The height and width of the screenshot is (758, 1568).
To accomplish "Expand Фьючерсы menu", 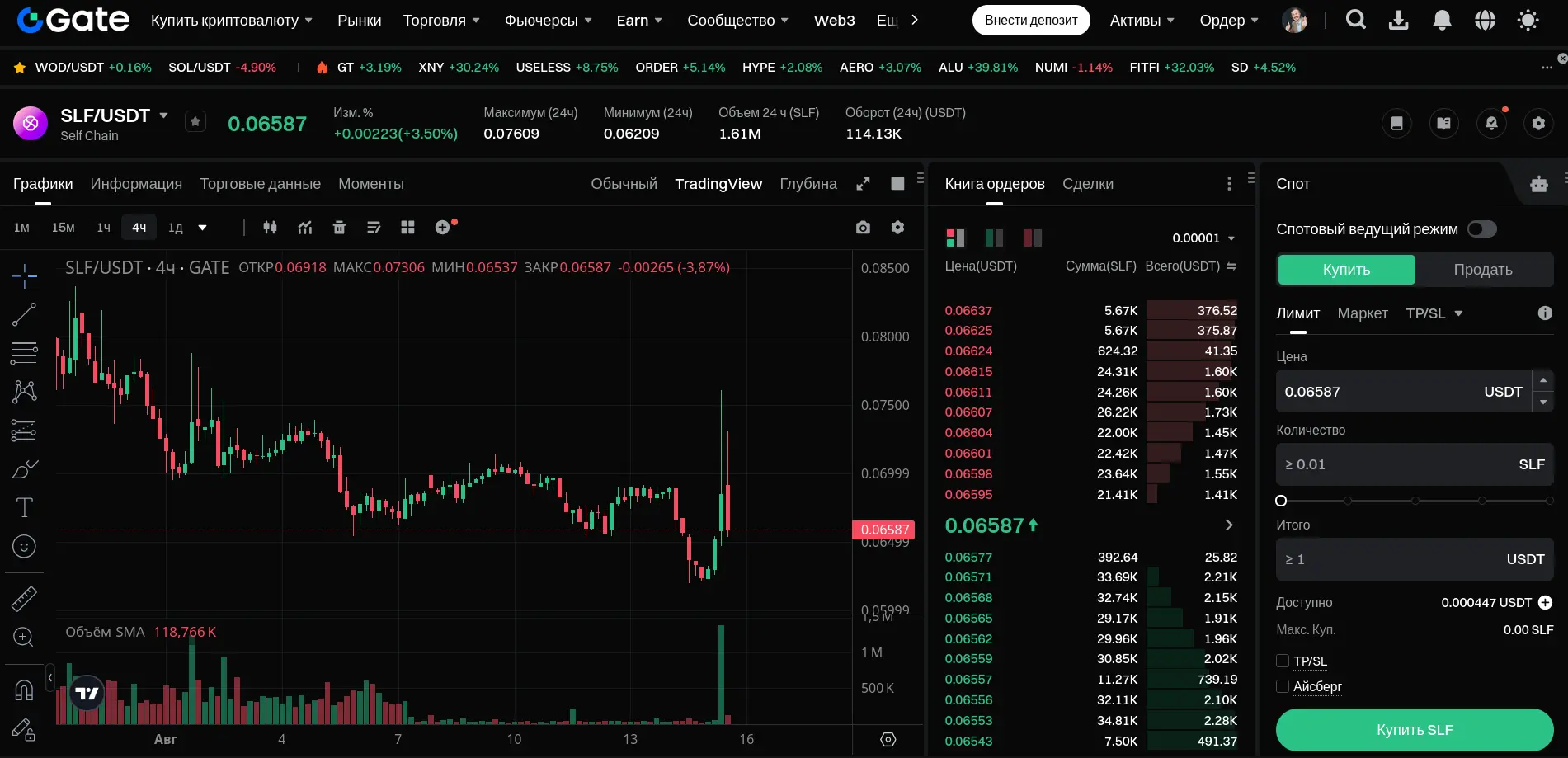I will click(548, 20).
